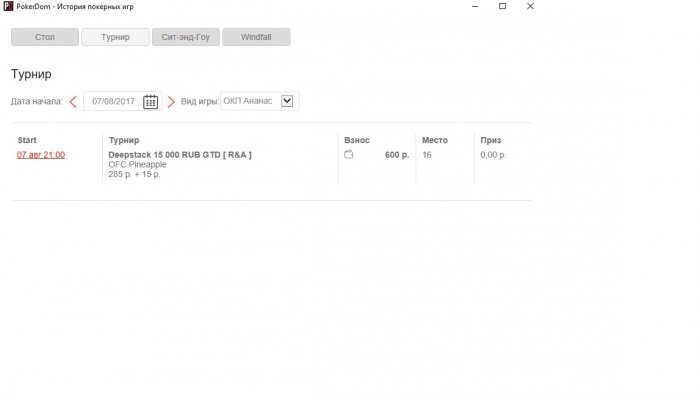The width and height of the screenshot is (700, 393).
Task: Click the Start column header
Action: tap(27, 140)
